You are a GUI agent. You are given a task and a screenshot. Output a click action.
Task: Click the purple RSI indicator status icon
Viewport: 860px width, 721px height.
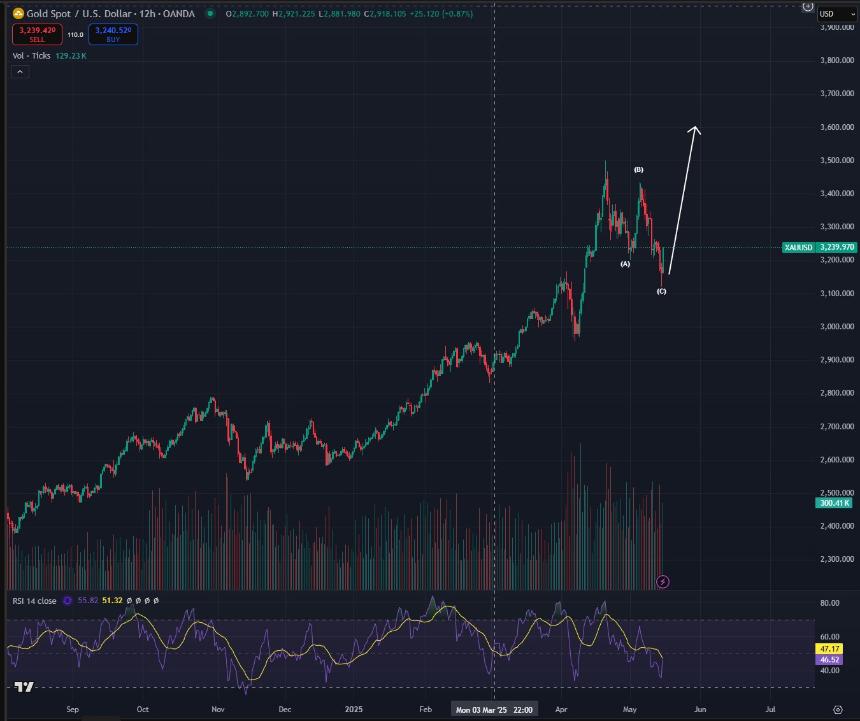coord(67,600)
